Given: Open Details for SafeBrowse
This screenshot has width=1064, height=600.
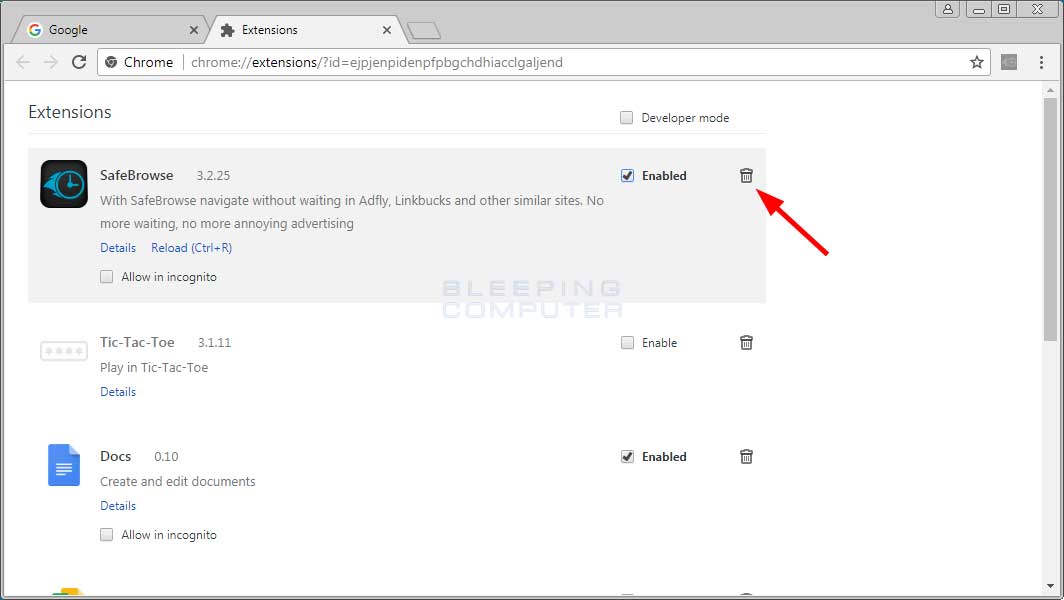Looking at the screenshot, I should [118, 248].
